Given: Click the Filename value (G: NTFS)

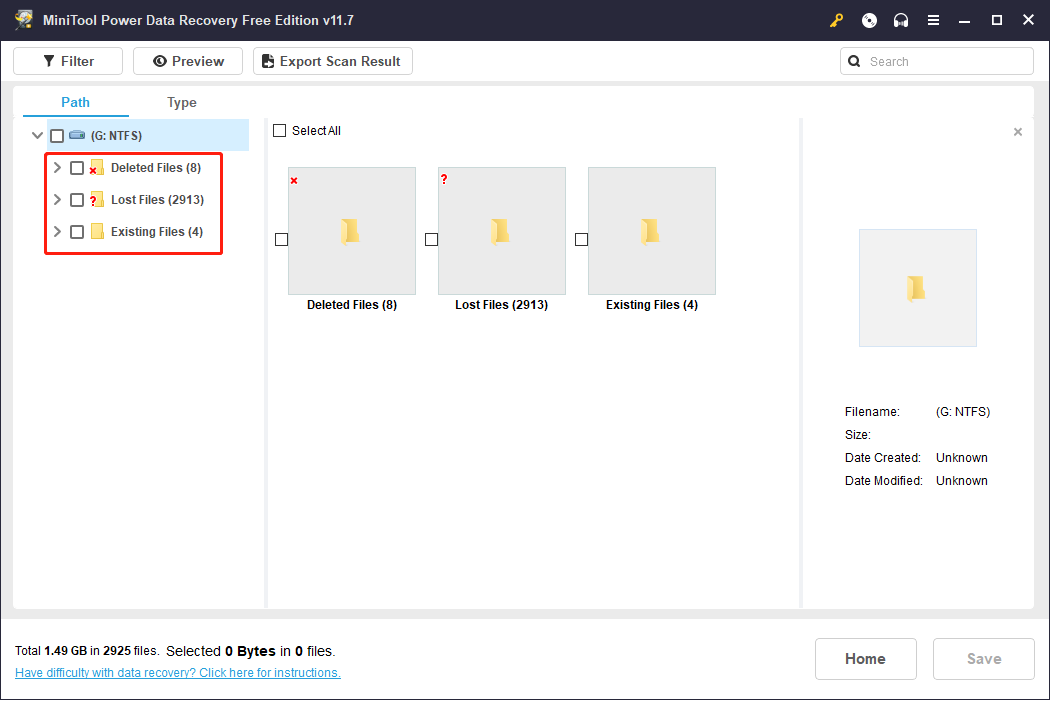Looking at the screenshot, I should click(963, 411).
